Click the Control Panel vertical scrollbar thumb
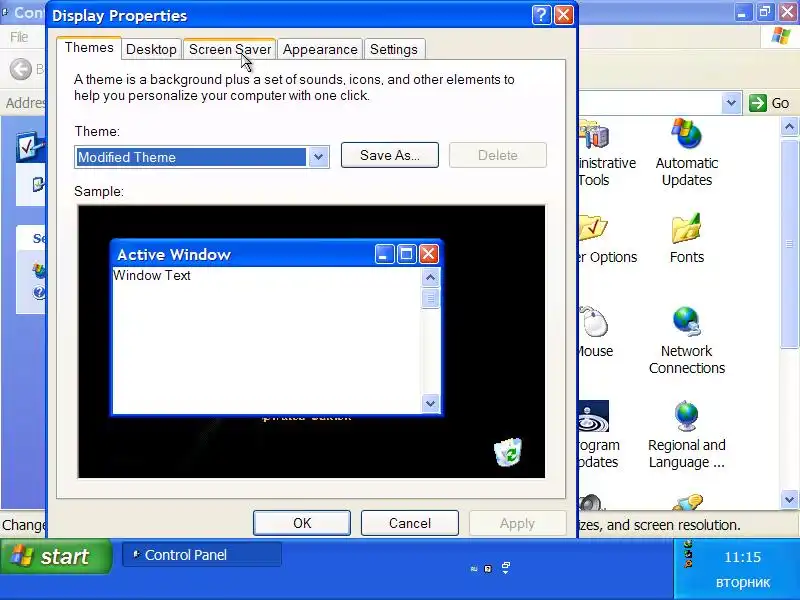Screen dimensions: 800x600 pyautogui.click(x=789, y=243)
